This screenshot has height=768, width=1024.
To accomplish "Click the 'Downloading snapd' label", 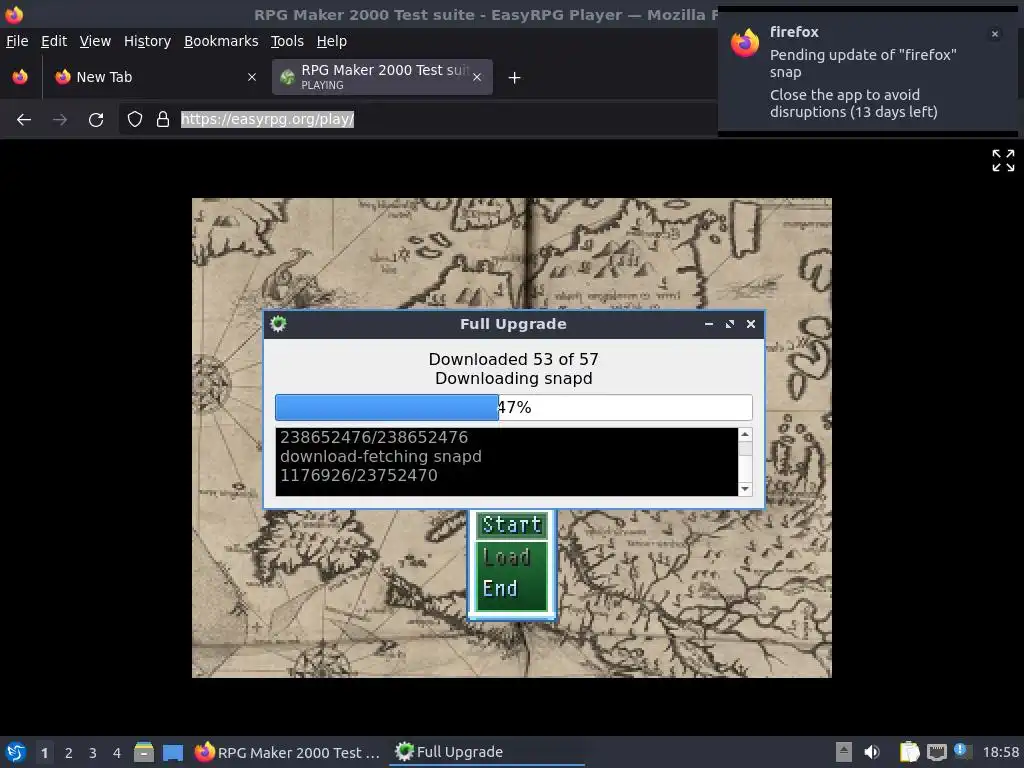I will 513,379.
